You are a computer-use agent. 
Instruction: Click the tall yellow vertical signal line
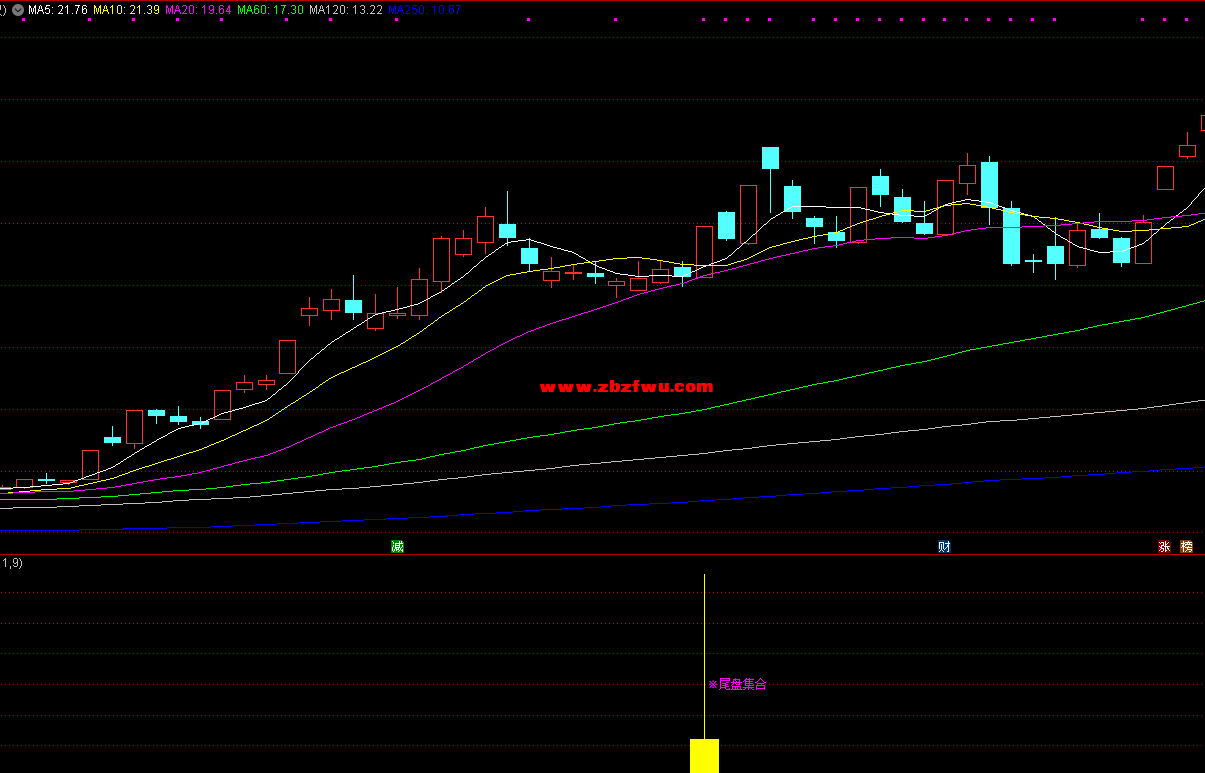(x=705, y=650)
